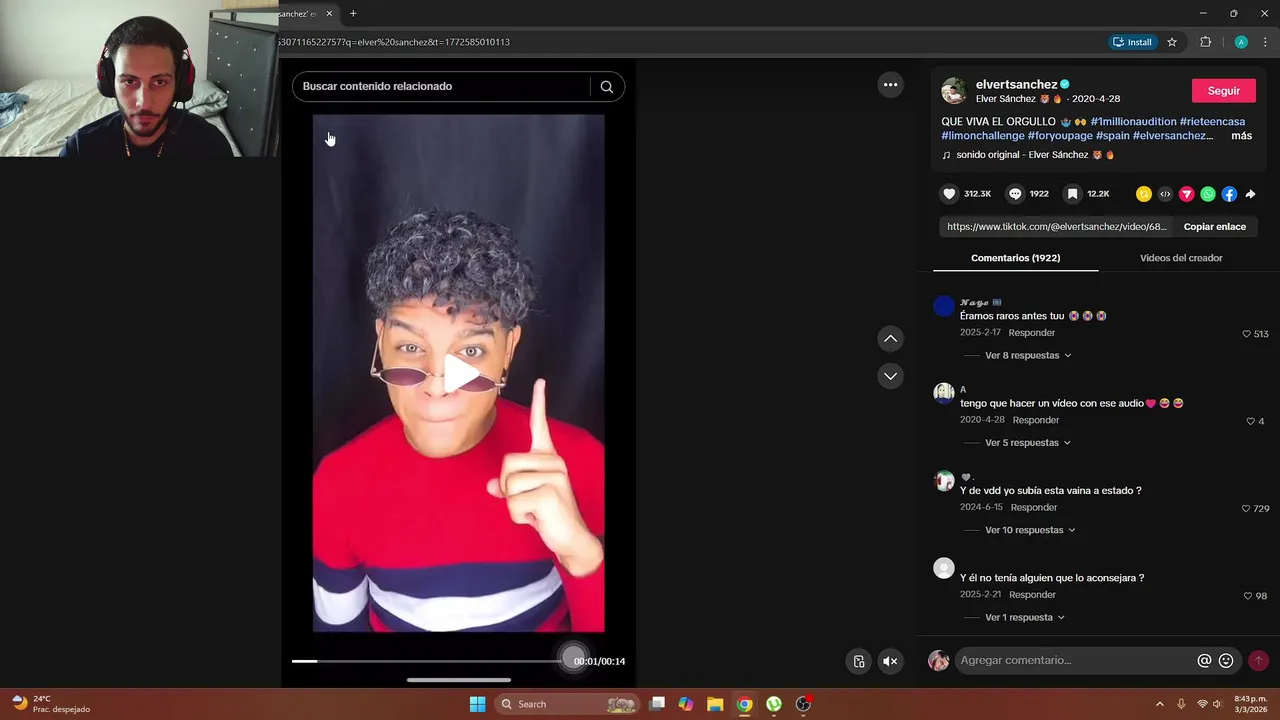Unmute the video with the speaker icon

tap(890, 661)
